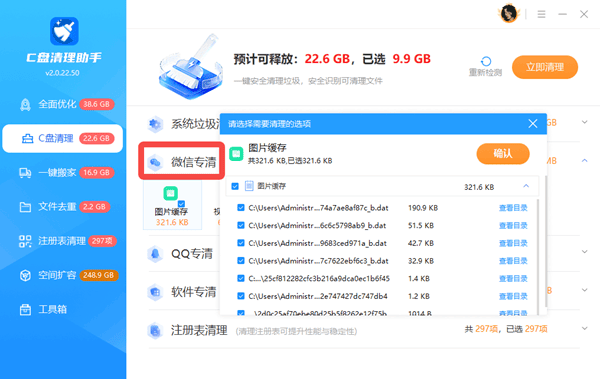Toggle the small checkbox on 图片缓存 tile
Screen dimensions: 600x379
[x=181, y=204]
